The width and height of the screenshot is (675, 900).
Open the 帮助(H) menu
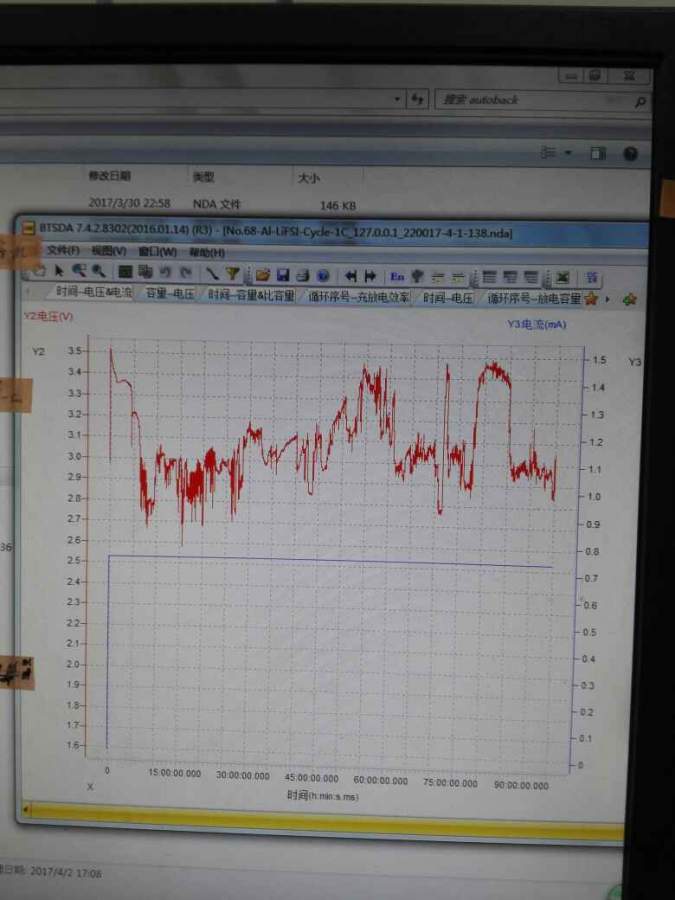tap(207, 253)
